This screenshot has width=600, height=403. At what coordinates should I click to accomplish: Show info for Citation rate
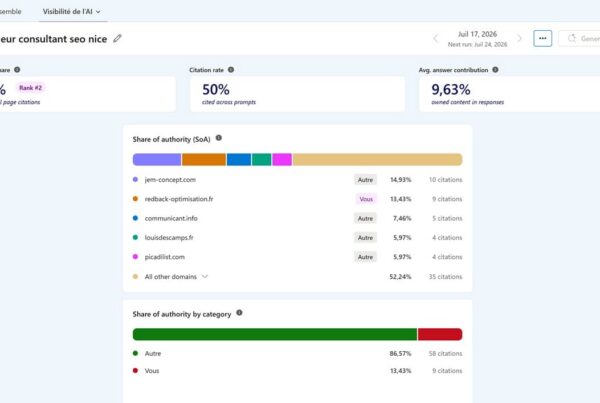pyautogui.click(x=231, y=70)
